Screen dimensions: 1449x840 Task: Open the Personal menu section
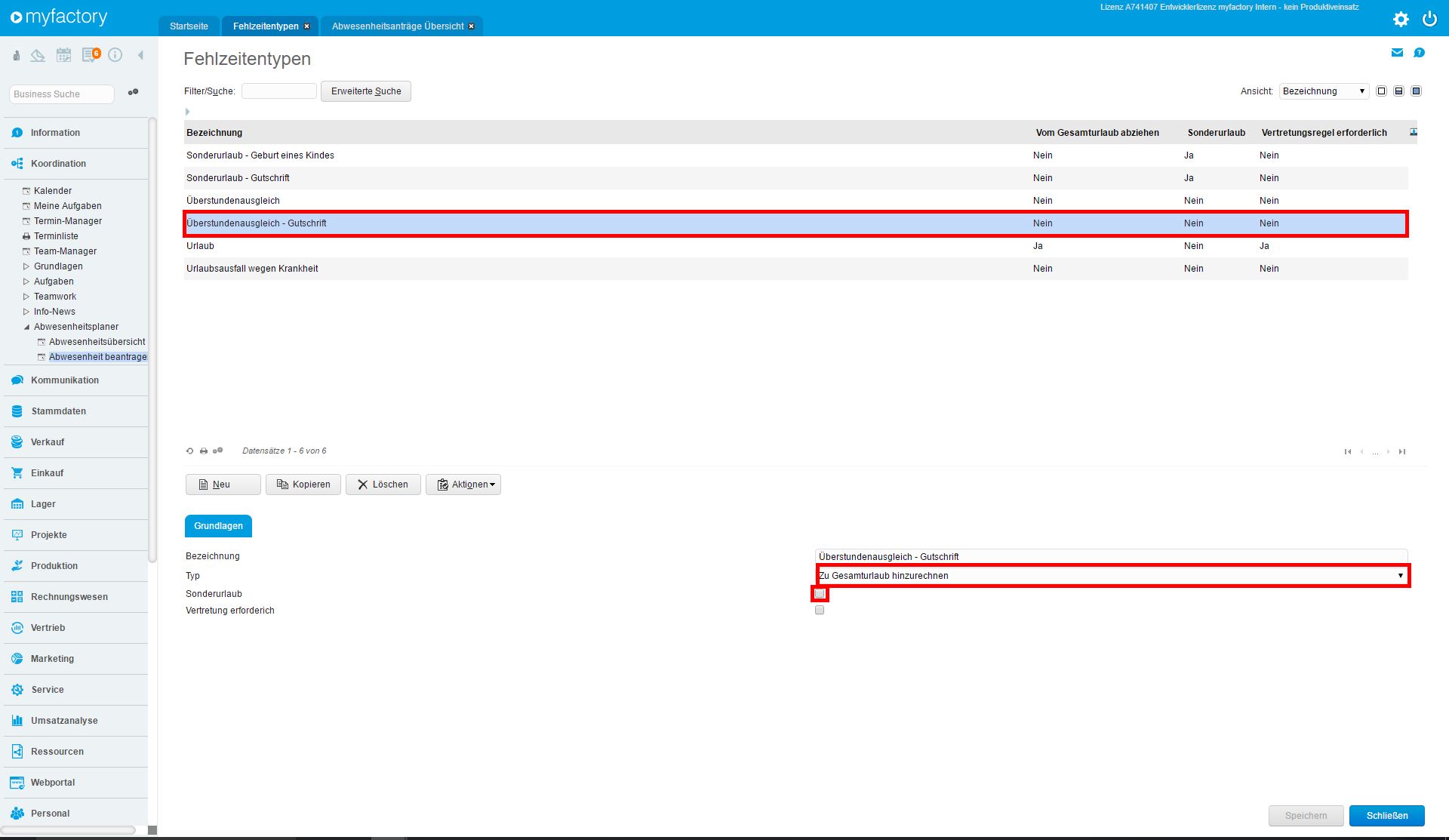point(50,814)
